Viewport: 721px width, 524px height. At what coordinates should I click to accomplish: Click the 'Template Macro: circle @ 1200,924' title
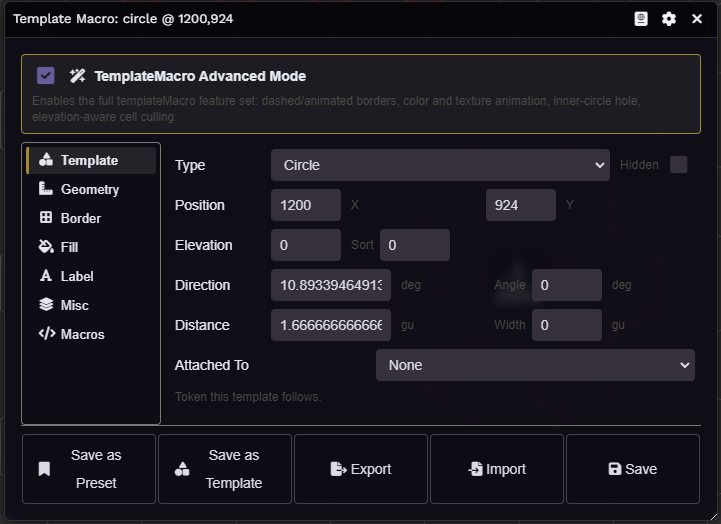(x=123, y=19)
